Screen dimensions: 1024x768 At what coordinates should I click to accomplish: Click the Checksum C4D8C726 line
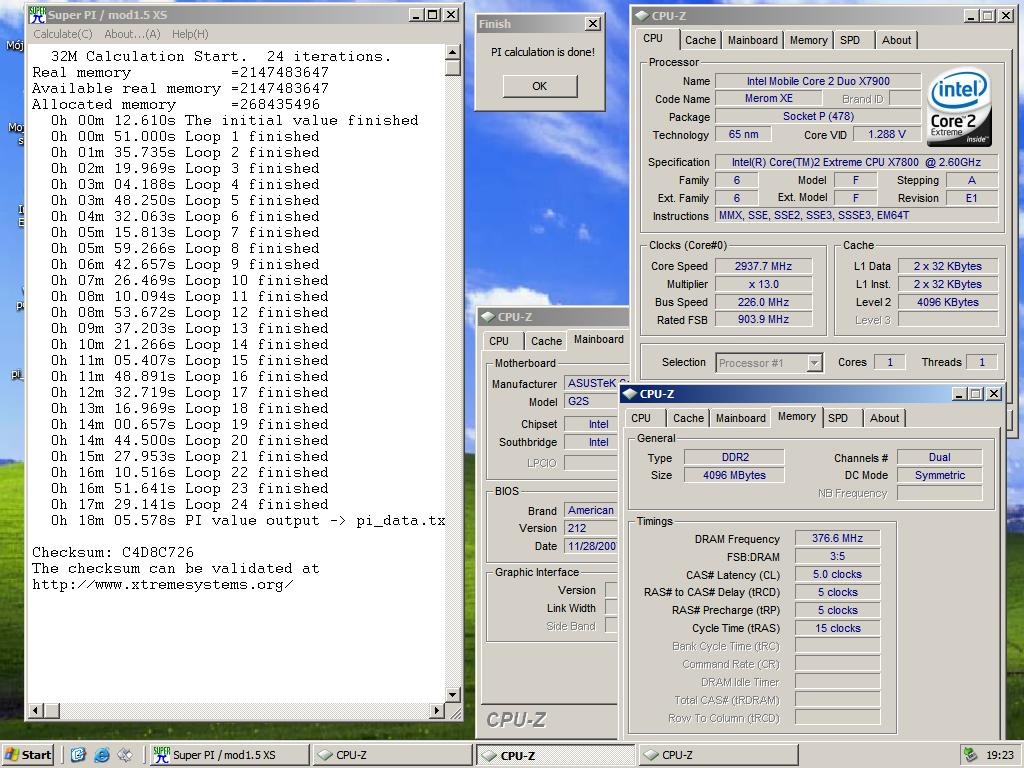tap(113, 552)
